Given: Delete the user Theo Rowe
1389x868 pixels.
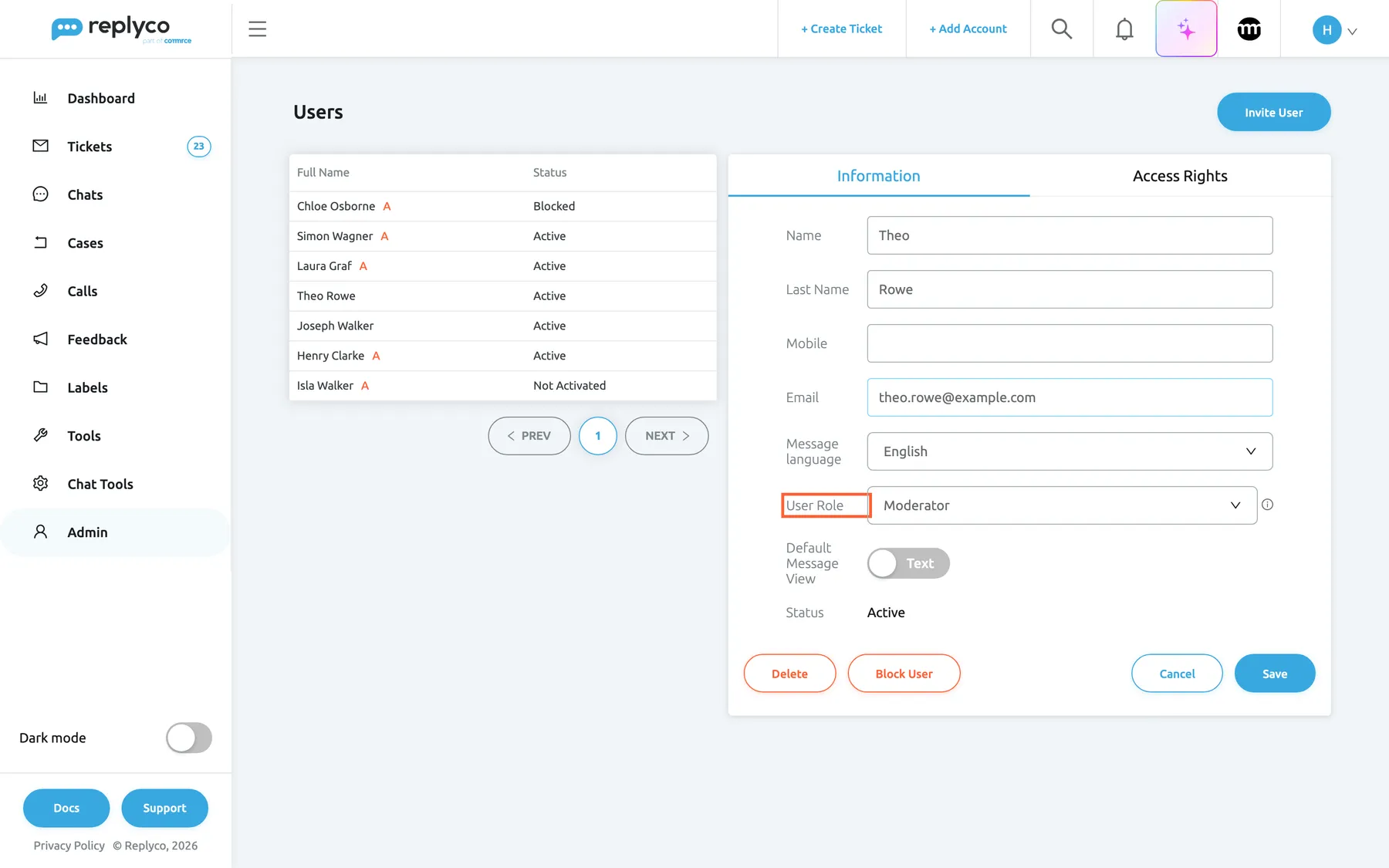Looking at the screenshot, I should click(x=789, y=674).
